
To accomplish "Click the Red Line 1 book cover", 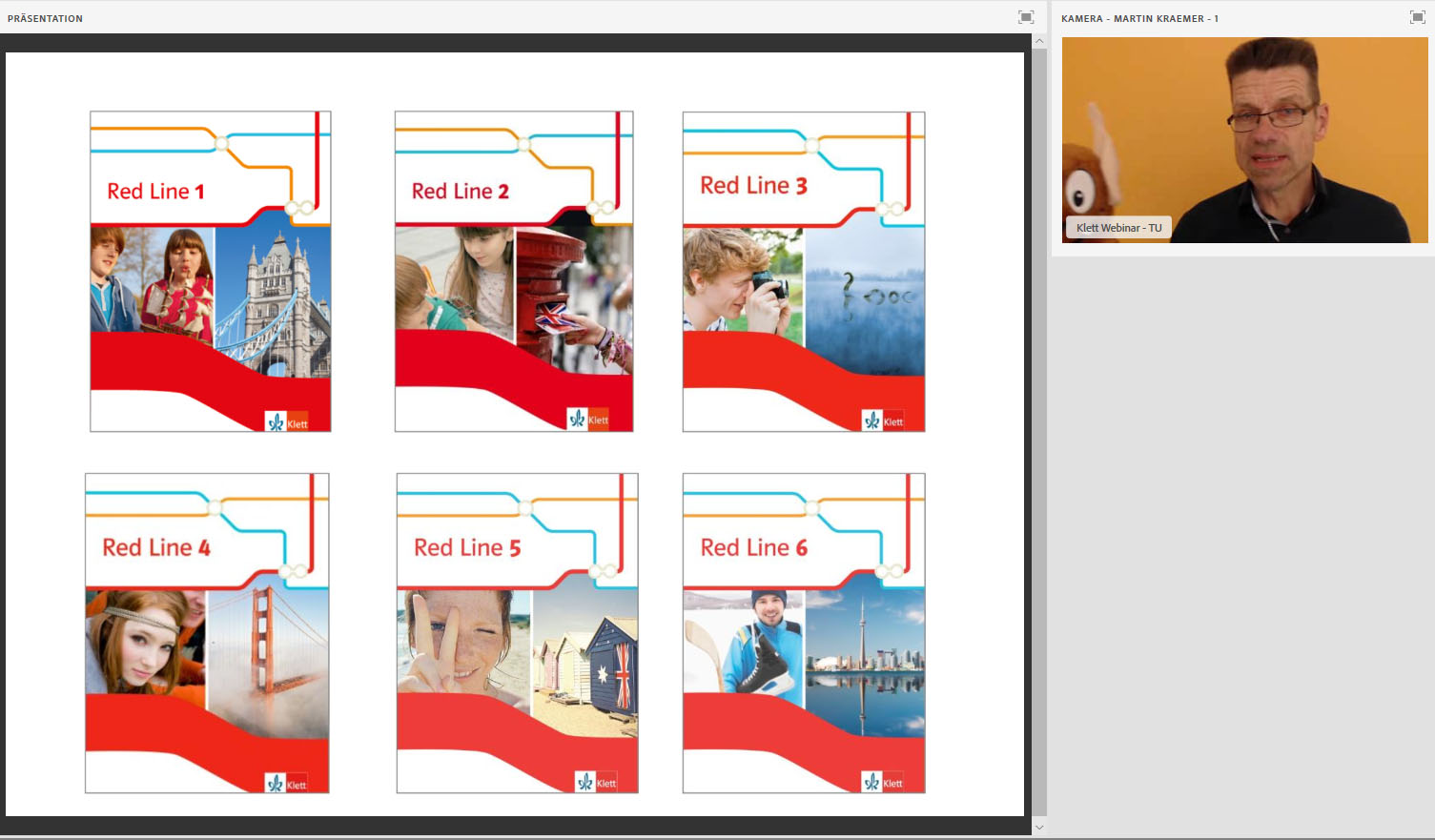I will pos(211,272).
